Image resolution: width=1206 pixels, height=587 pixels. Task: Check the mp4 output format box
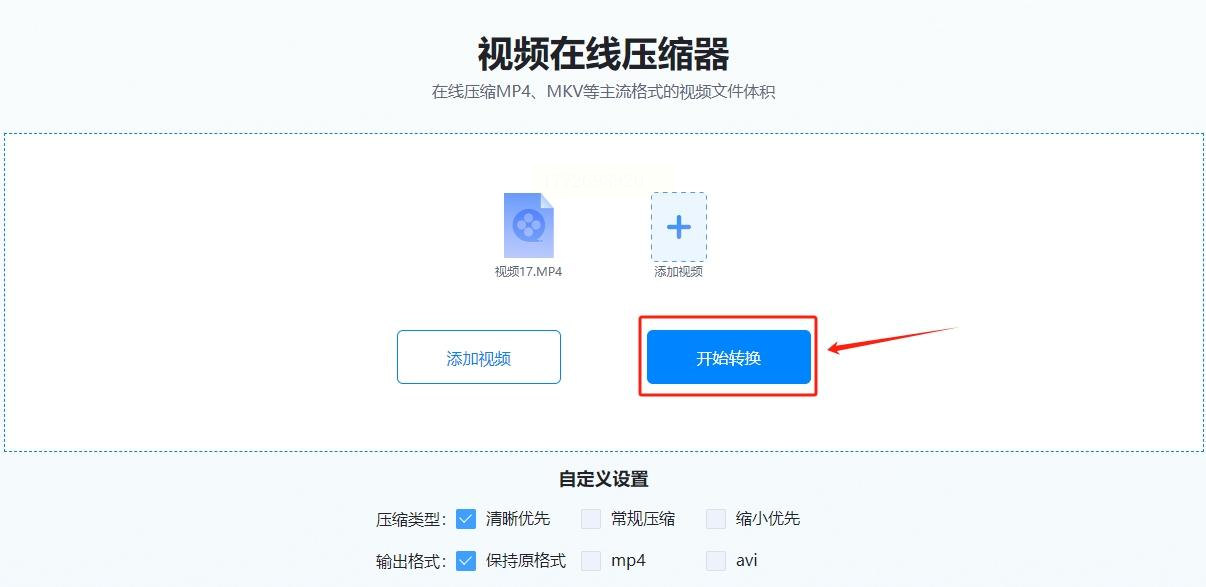tap(591, 561)
